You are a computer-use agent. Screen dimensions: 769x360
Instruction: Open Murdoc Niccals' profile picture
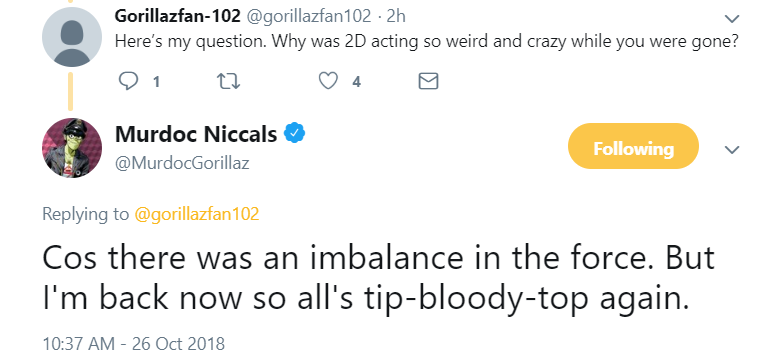[x=72, y=148]
